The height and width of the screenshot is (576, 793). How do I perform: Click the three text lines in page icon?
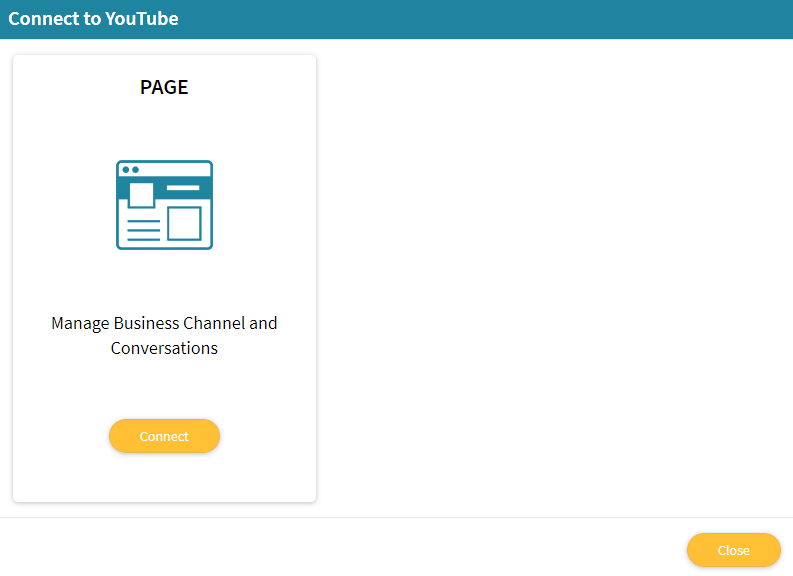click(144, 230)
